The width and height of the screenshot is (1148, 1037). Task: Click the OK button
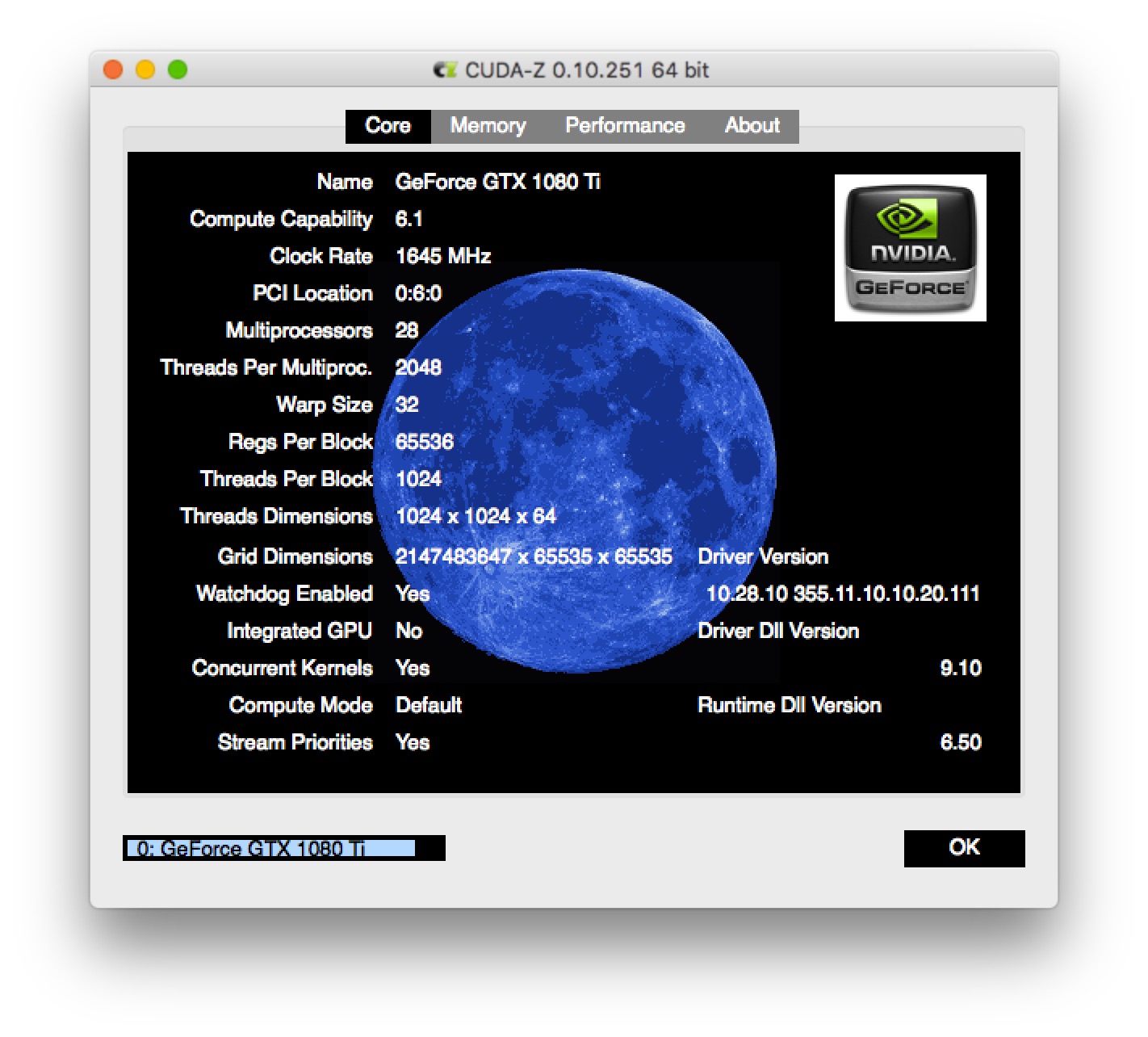click(x=965, y=848)
